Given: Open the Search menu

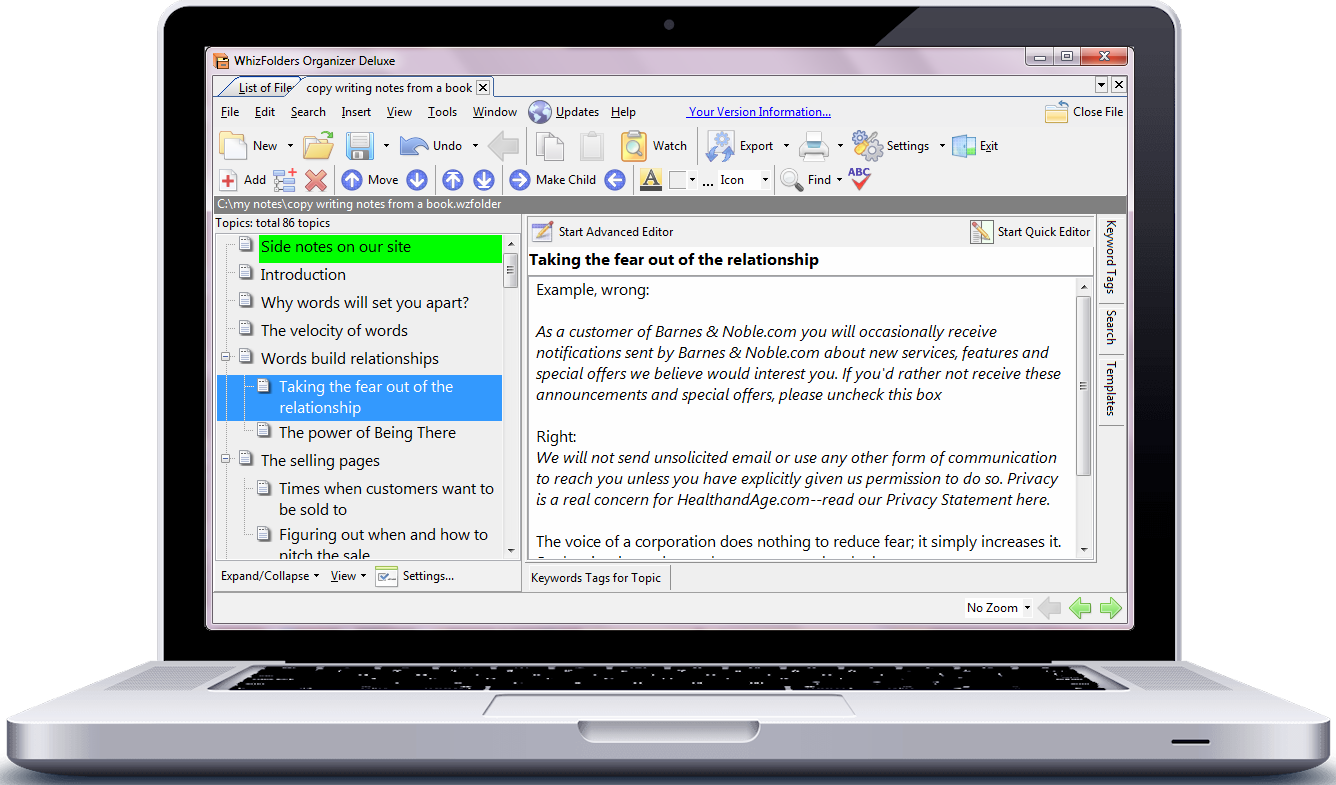Looking at the screenshot, I should (308, 112).
